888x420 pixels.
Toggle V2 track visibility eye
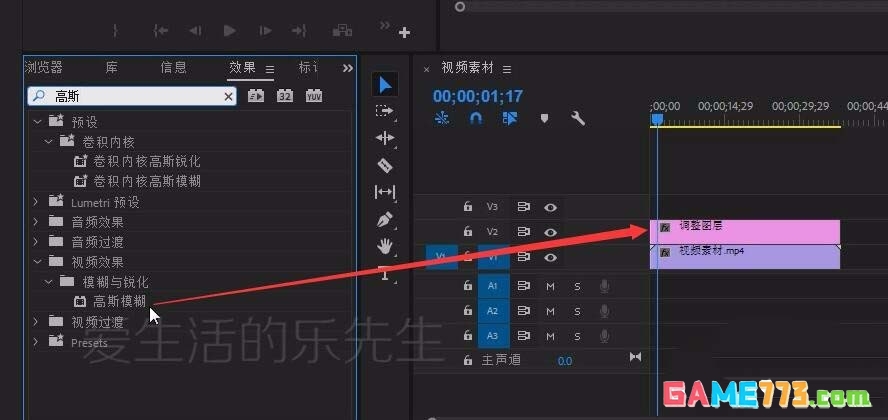point(550,232)
